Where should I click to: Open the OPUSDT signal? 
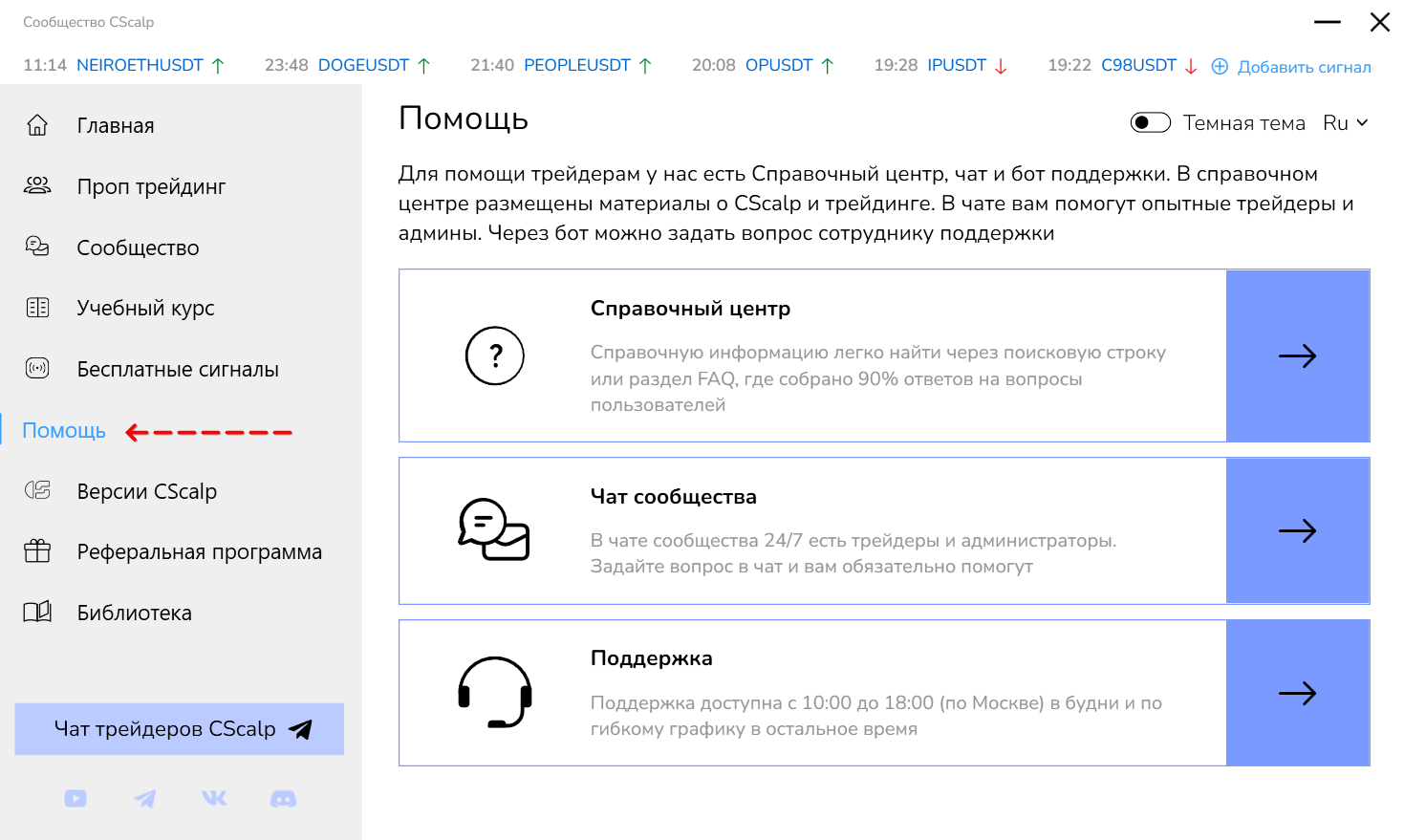tap(779, 65)
